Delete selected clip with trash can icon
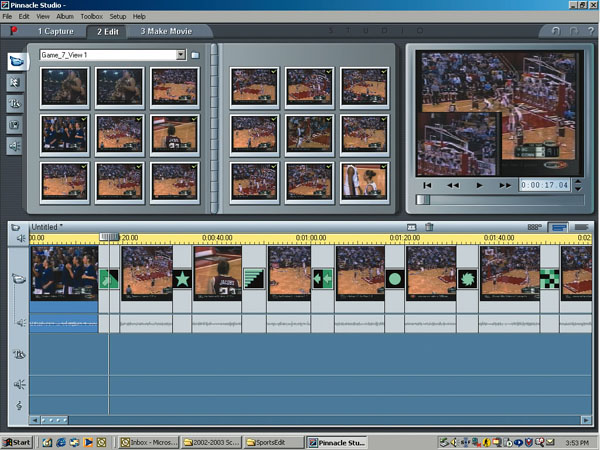The width and height of the screenshot is (600, 450). coord(429,228)
